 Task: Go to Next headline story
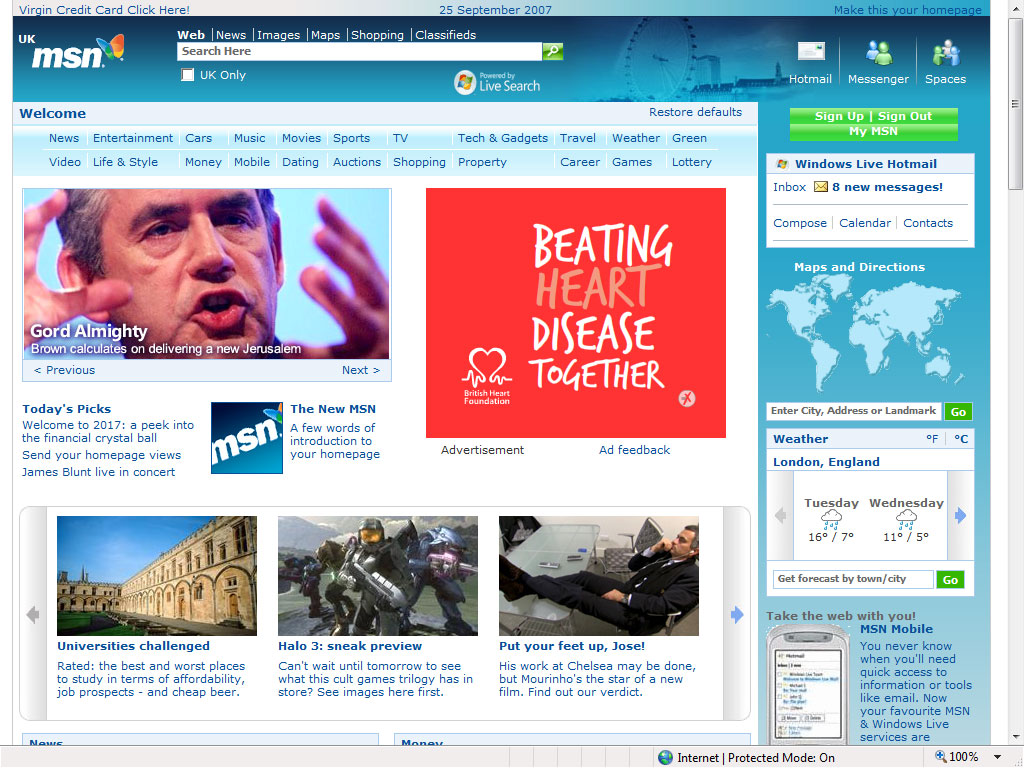pyautogui.click(x=360, y=370)
